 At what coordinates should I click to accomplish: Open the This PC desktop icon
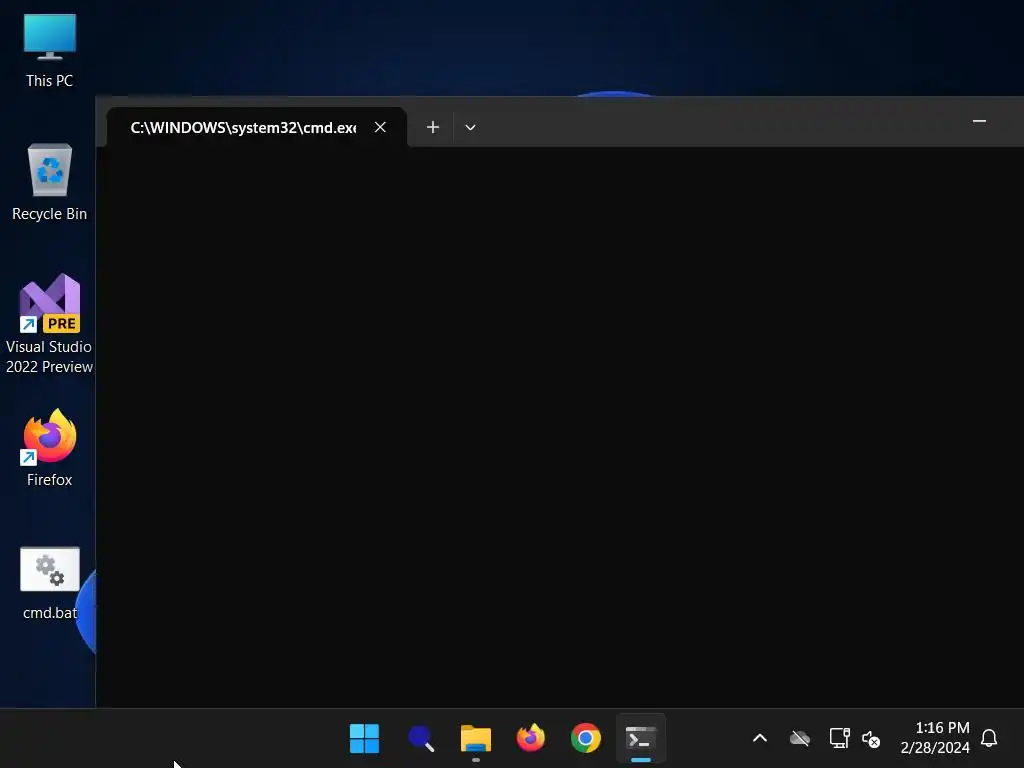click(x=49, y=50)
